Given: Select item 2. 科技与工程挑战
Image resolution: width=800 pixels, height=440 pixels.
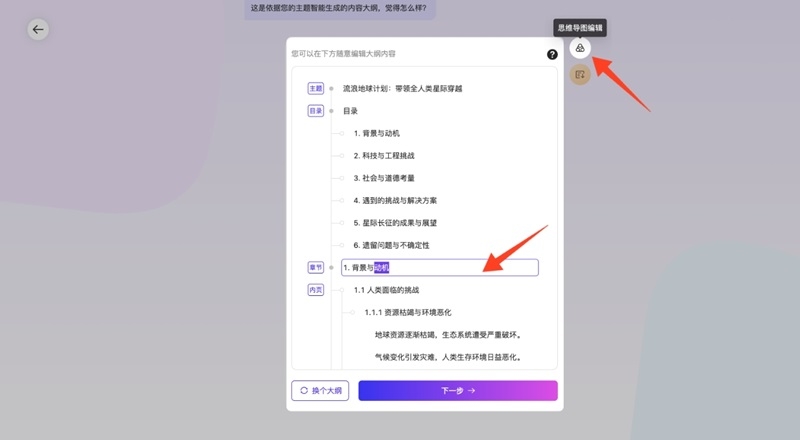Looking at the screenshot, I should point(384,156).
